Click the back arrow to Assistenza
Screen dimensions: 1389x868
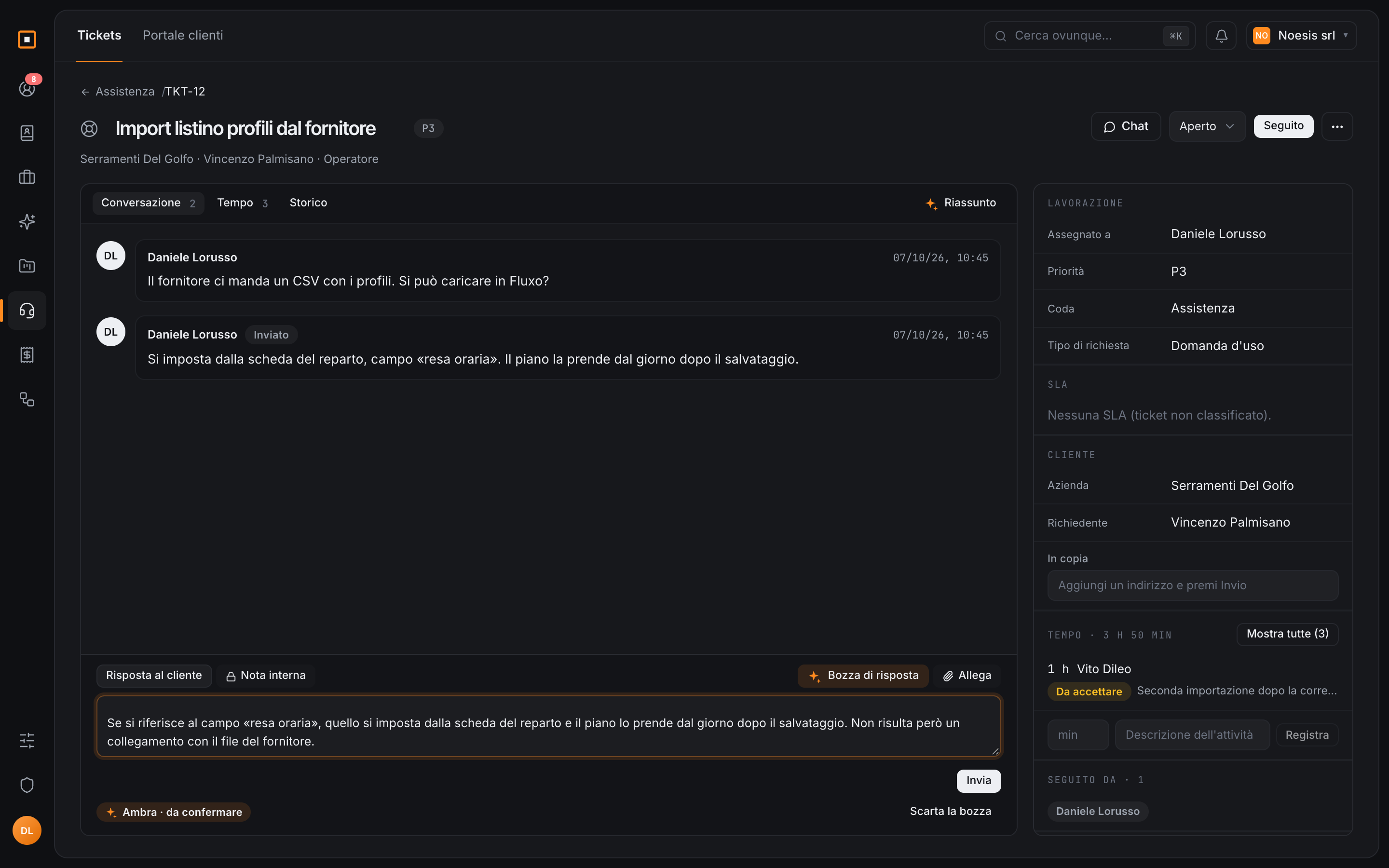point(85,92)
